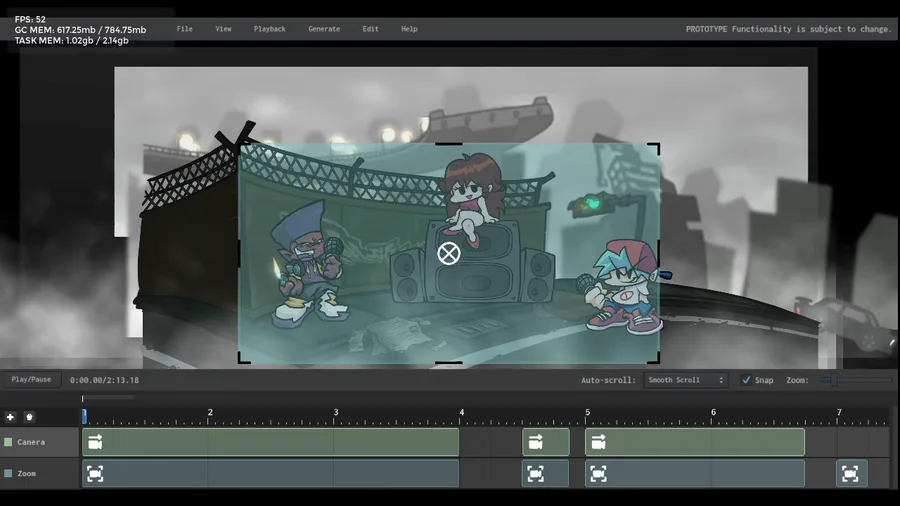
Task: Click the blue playhead at timeline start
Action: [84, 417]
